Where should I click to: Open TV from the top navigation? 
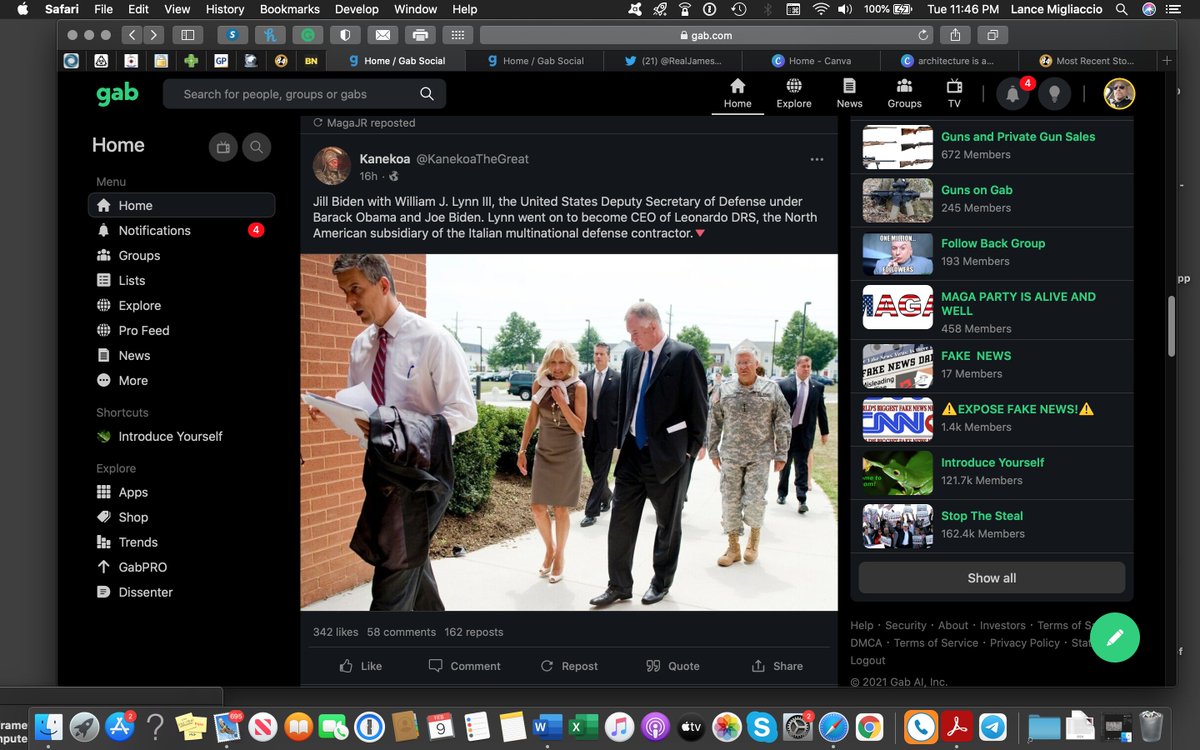pos(954,93)
